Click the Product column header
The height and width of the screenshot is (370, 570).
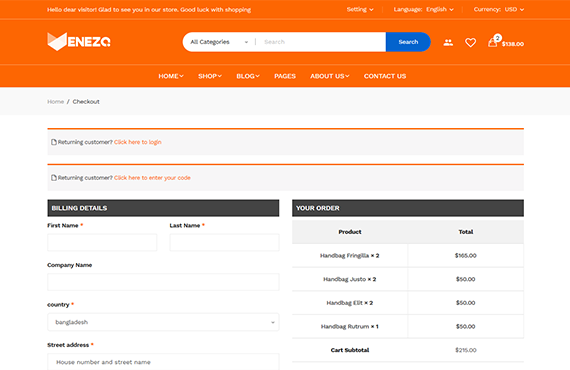click(x=350, y=232)
